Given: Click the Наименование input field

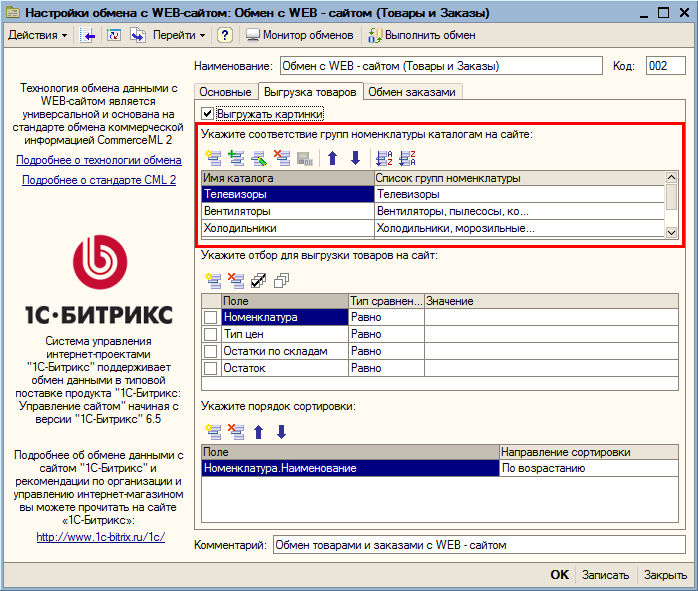Looking at the screenshot, I should 441,66.
